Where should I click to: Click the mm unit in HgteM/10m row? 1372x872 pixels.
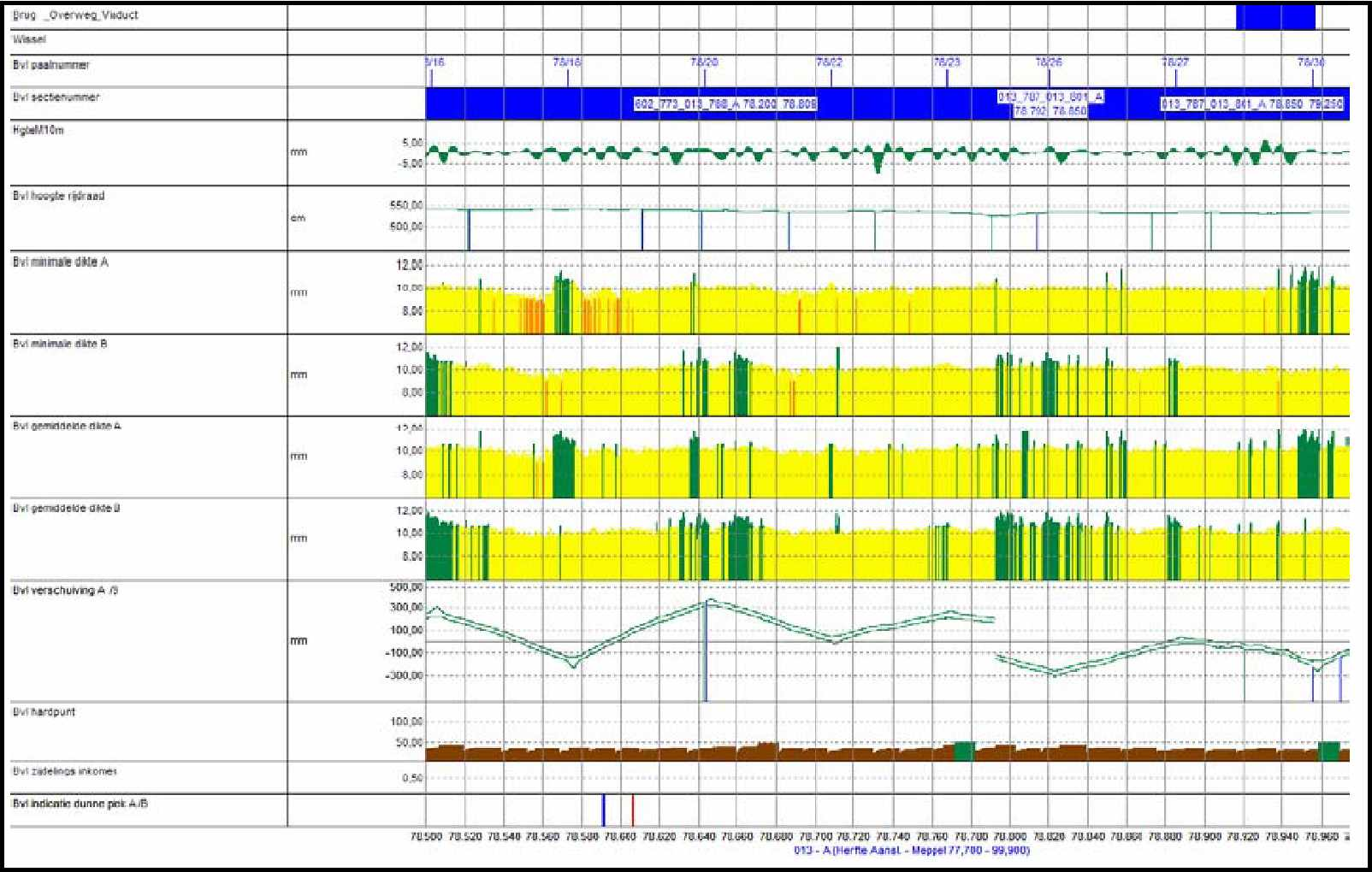299,152
